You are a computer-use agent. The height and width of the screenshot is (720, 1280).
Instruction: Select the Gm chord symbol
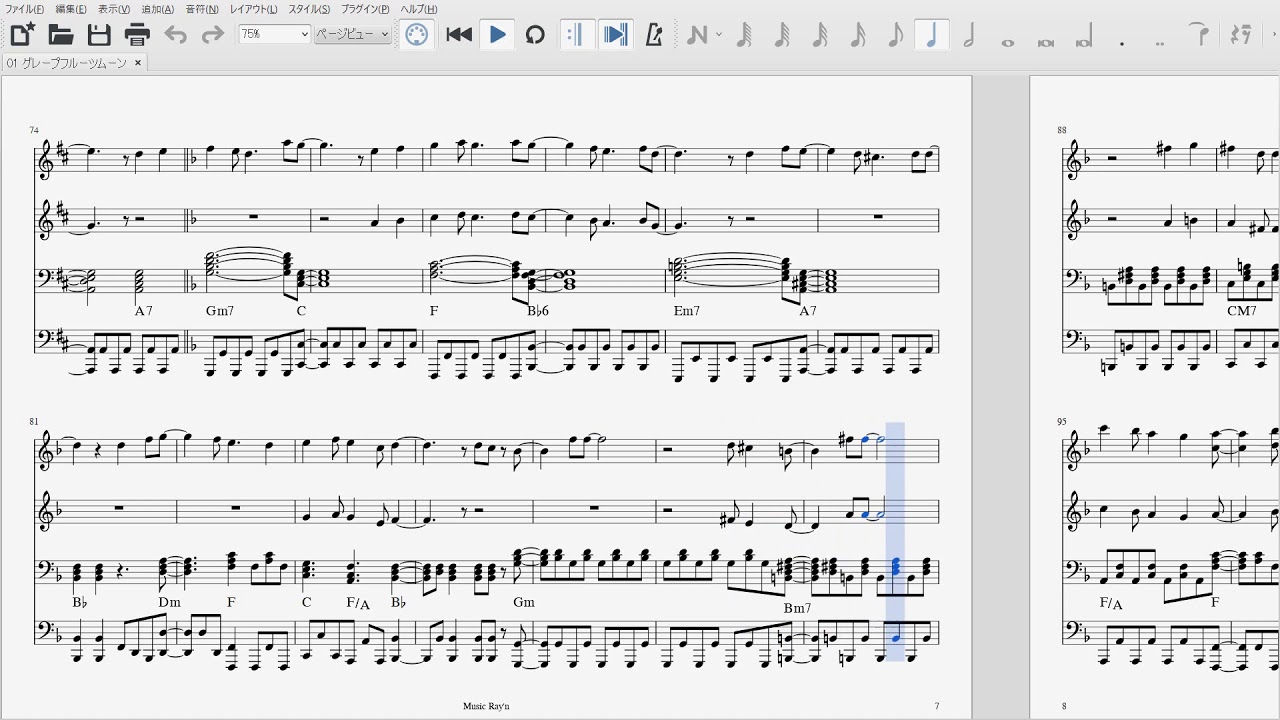pyautogui.click(x=524, y=602)
